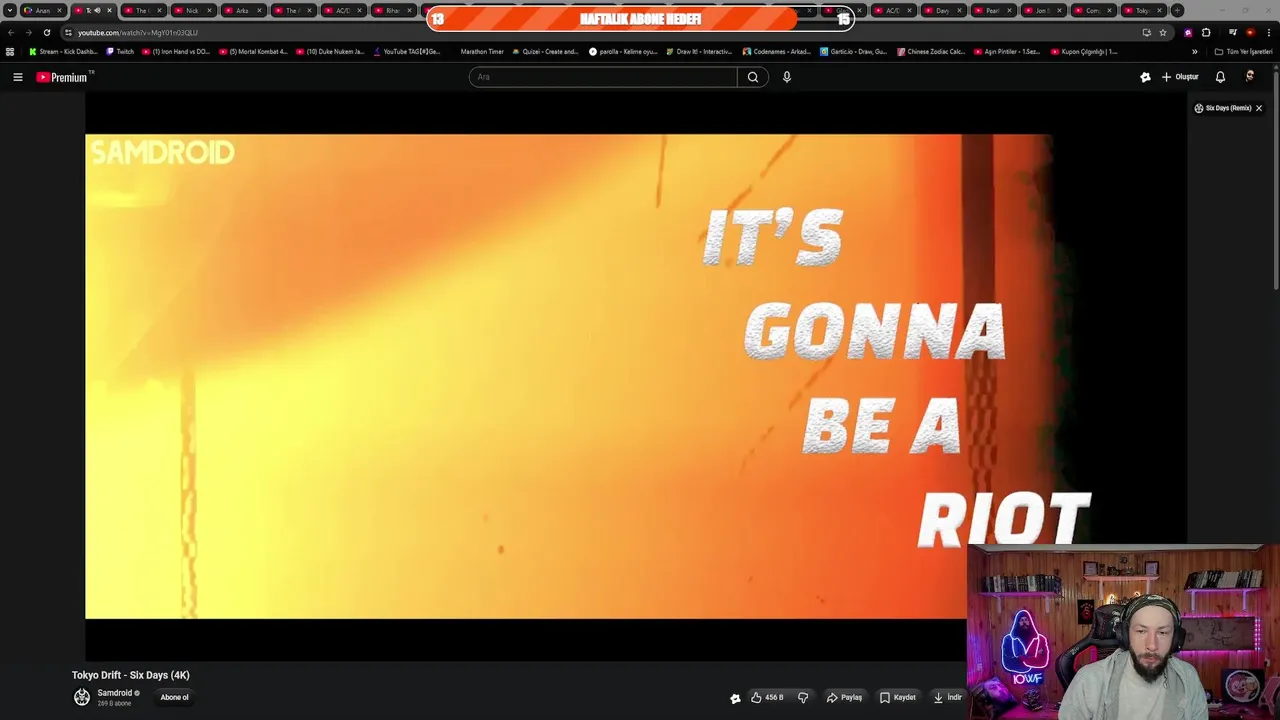The width and height of the screenshot is (1280, 720).
Task: Open the YouTube TAG Generator bookmark
Action: (407, 52)
